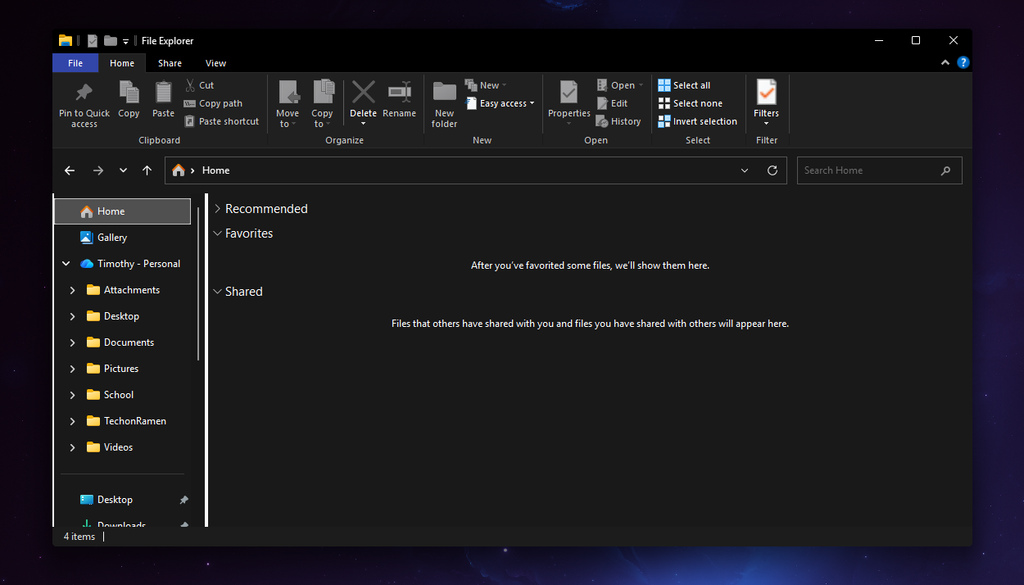Image resolution: width=1024 pixels, height=585 pixels.
Task: Open the ribbon Help icon
Action: [x=963, y=63]
